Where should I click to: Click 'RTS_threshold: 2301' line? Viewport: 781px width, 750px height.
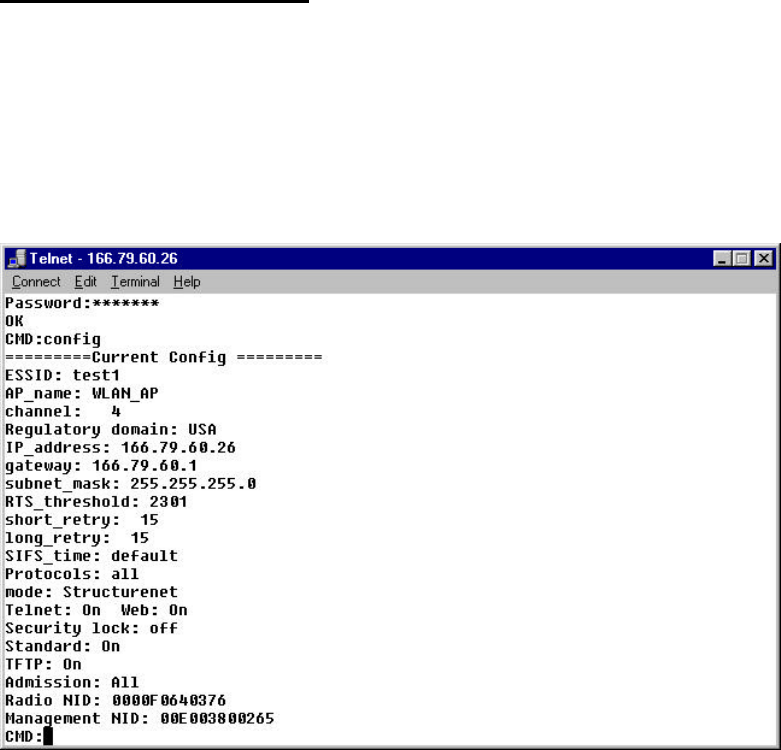pyautogui.click(x=96, y=502)
